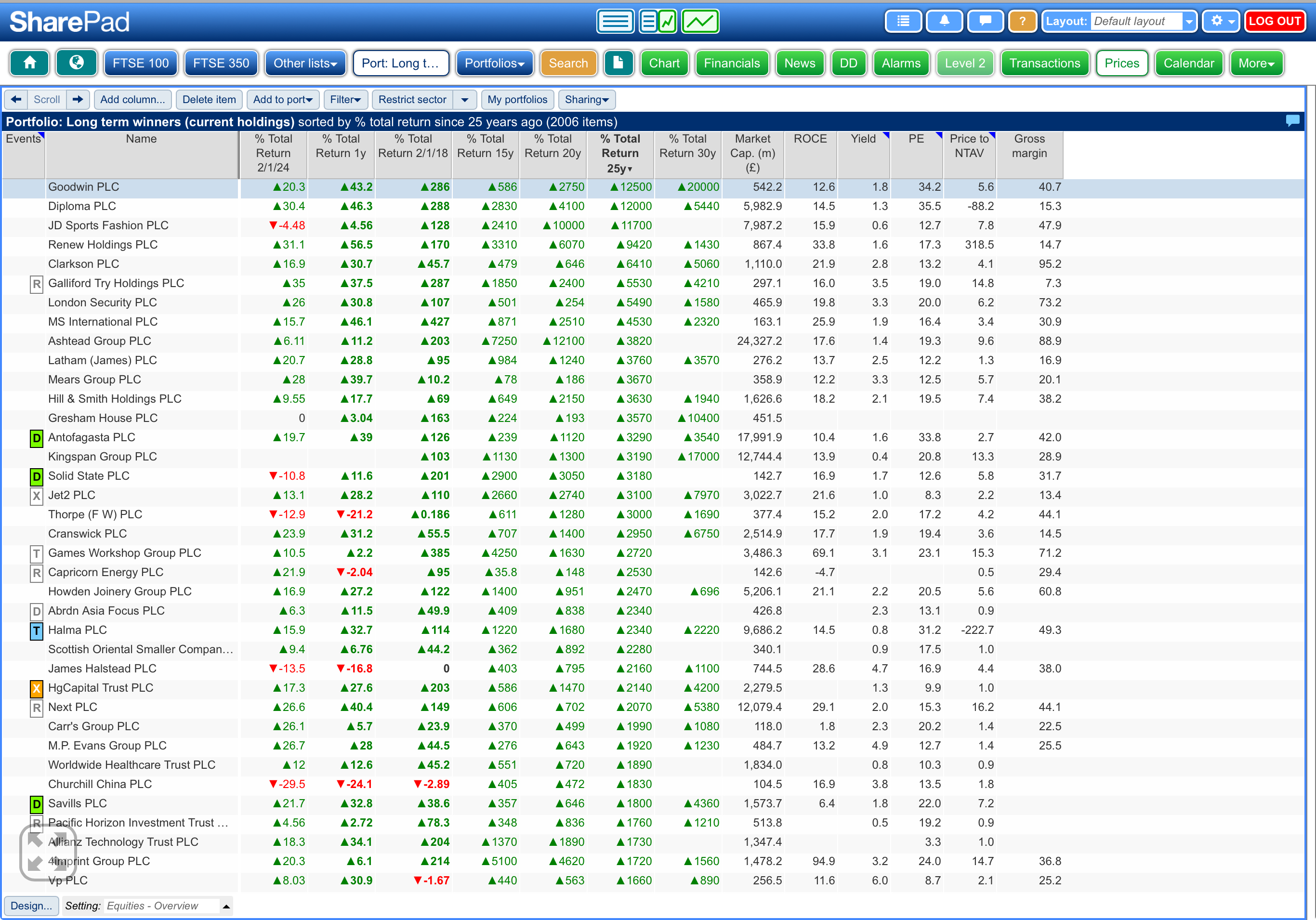
Task: Open the Layout Default layout dropdown
Action: (x=1119, y=22)
